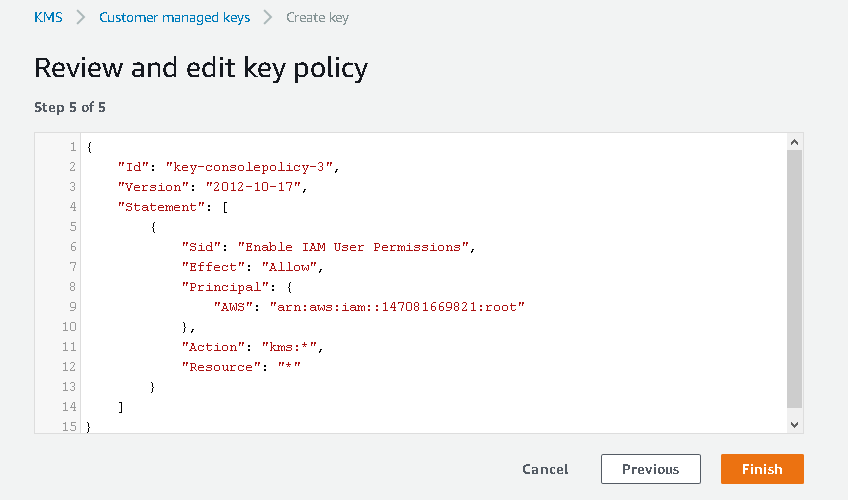Click the Create key breadcrumb text
This screenshot has width=848, height=500.
point(317,17)
